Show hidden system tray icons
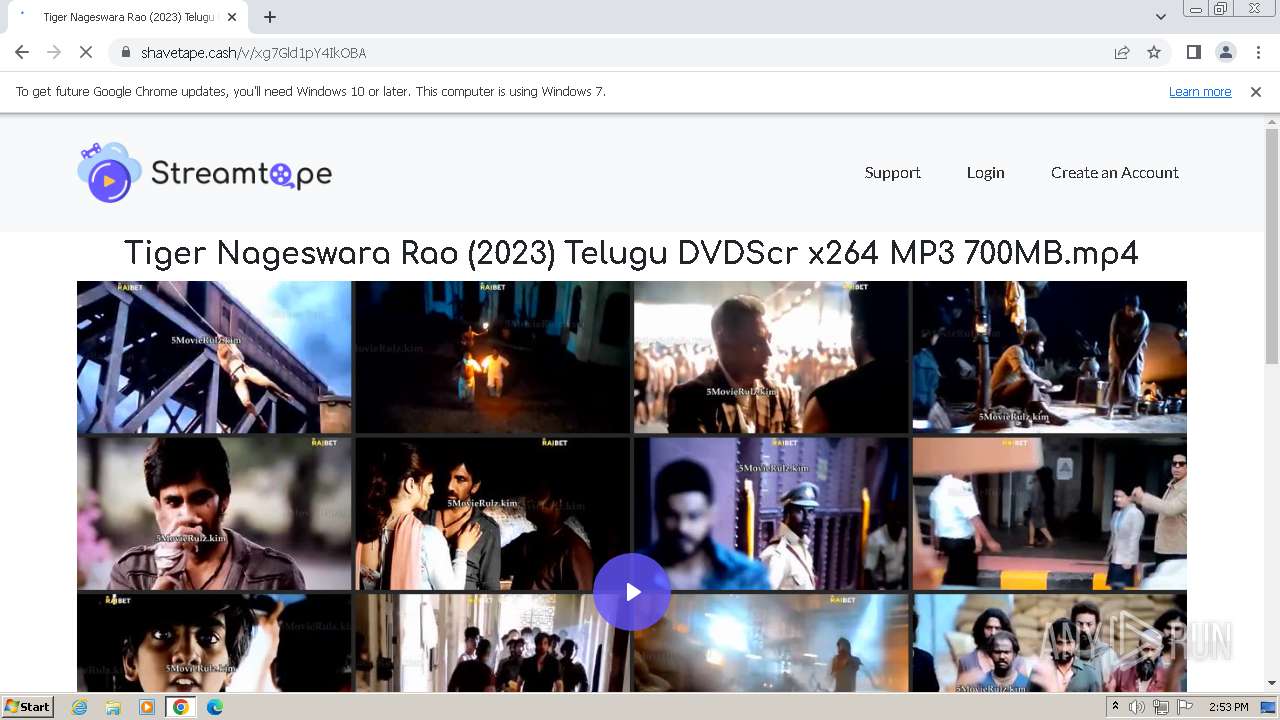Image resolution: width=1280 pixels, height=720 pixels. 1115,707
